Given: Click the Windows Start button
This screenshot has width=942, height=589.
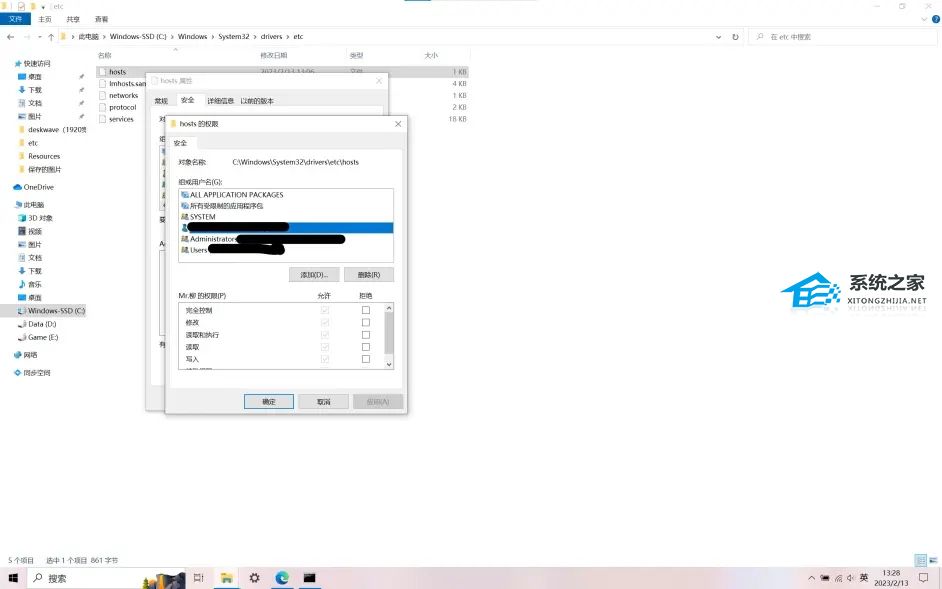Looking at the screenshot, I should click(13, 578).
